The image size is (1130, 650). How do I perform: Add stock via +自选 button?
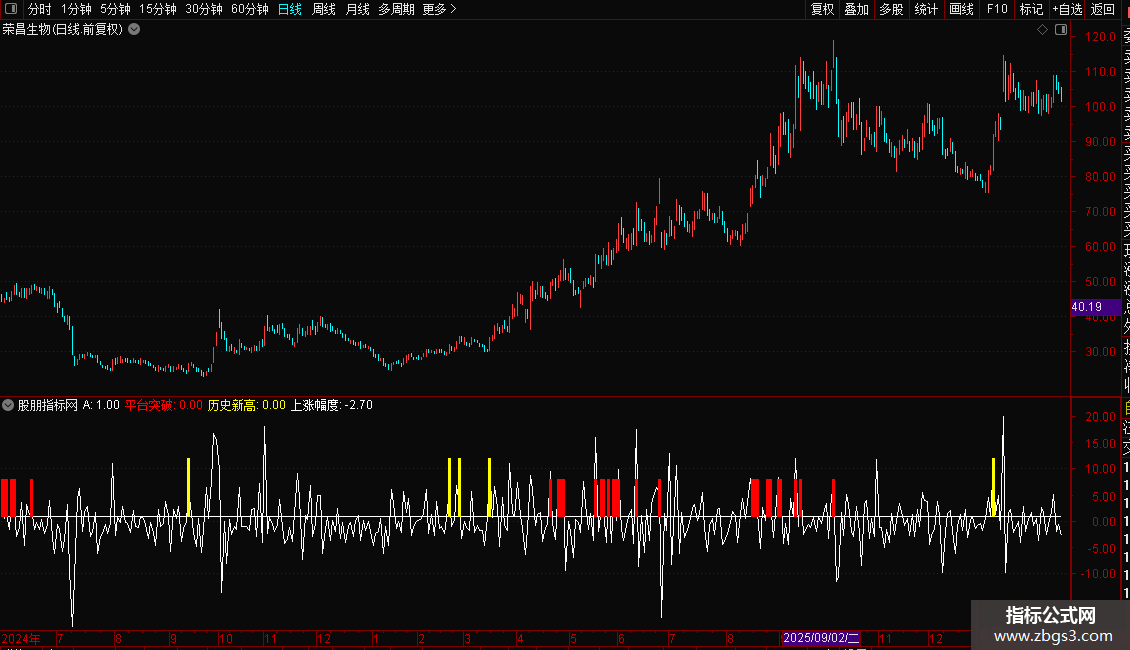coord(1067,9)
